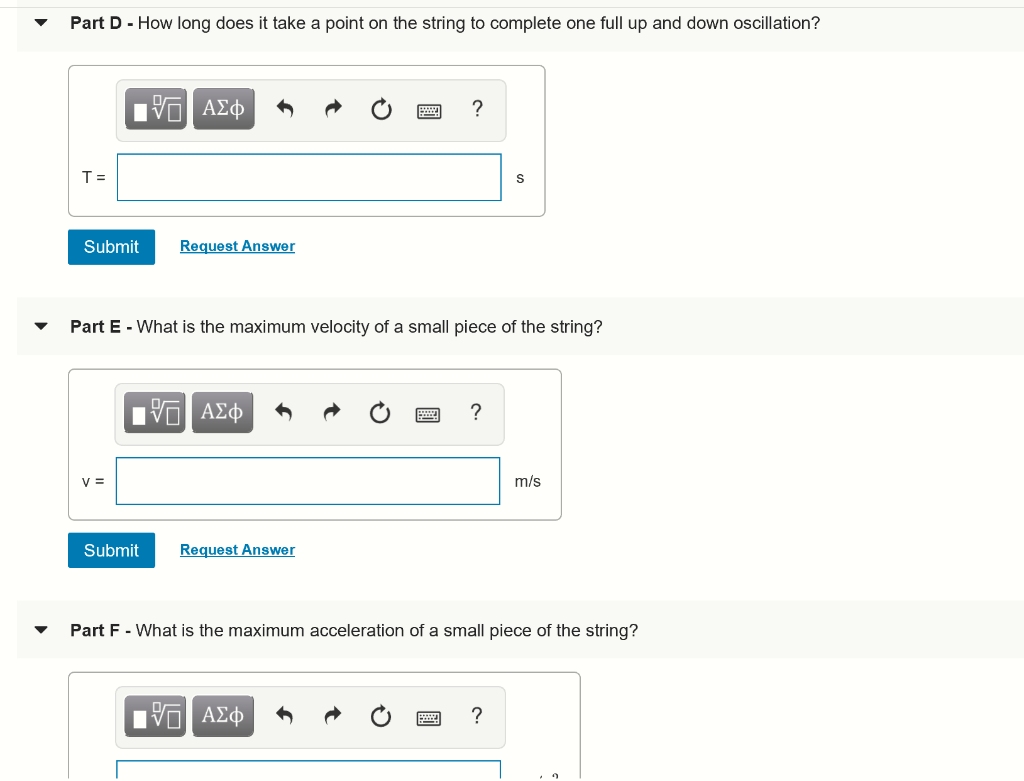Click Request Answer link for Part E

[238, 550]
